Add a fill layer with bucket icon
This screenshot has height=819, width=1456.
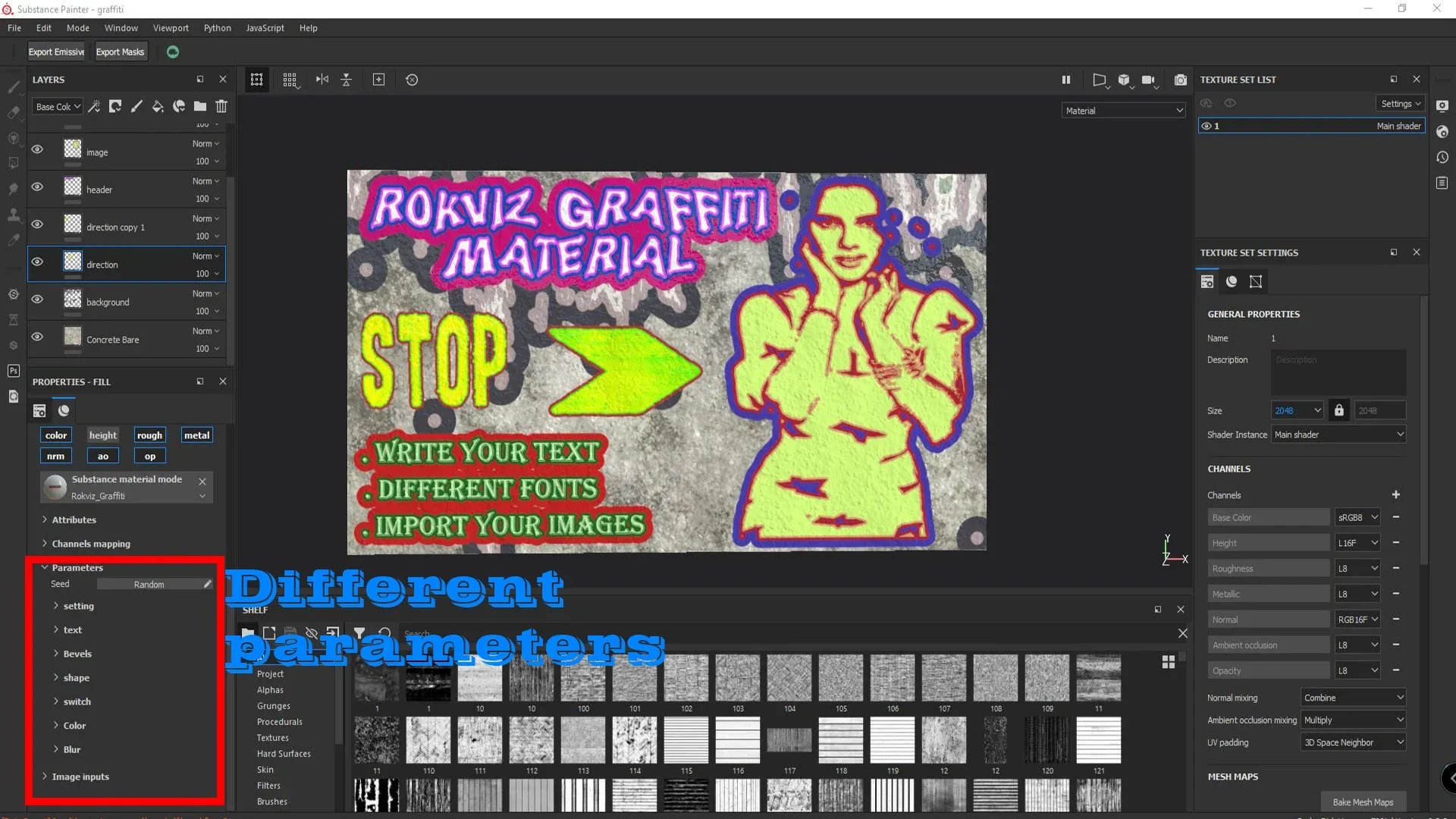158,106
